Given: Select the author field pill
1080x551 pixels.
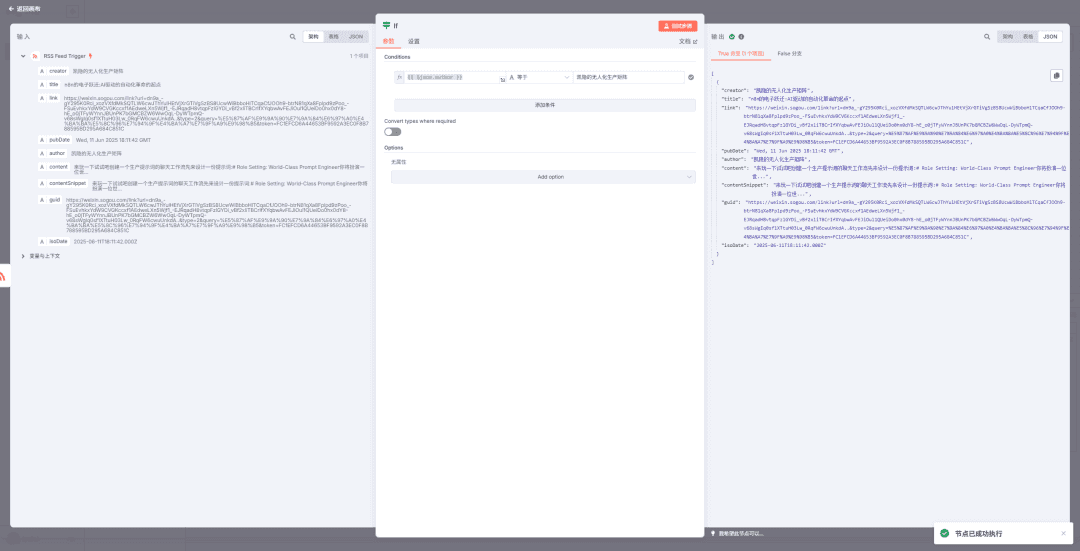Looking at the screenshot, I should point(52,152).
